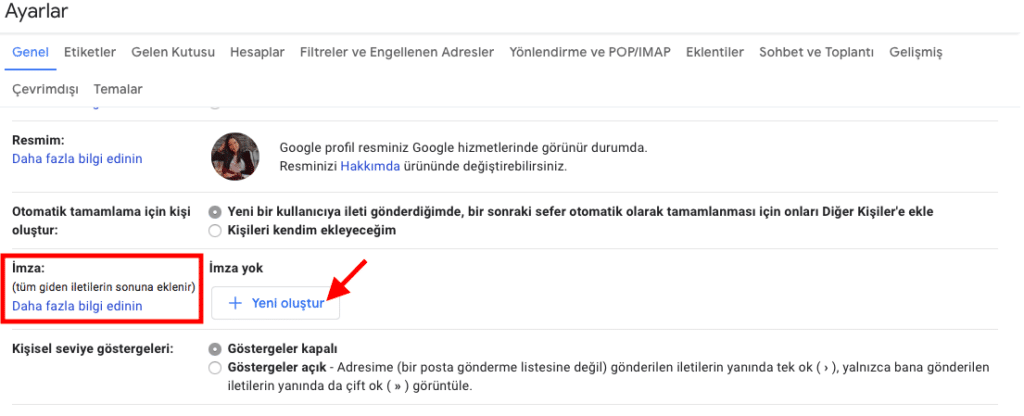Viewport: 1024px width, 416px height.
Task: Open the Sohbet ve Toplantı tab
Action: click(x=816, y=52)
